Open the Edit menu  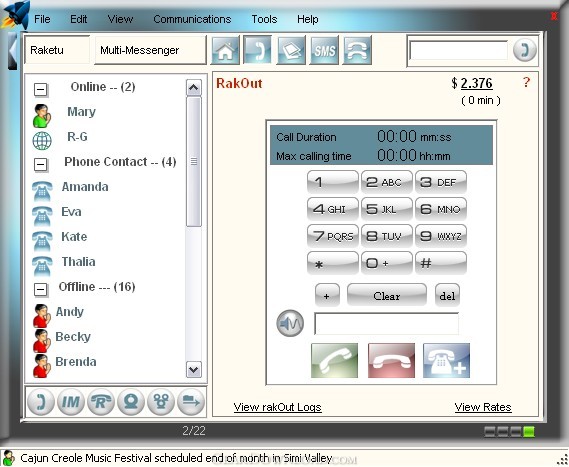78,19
